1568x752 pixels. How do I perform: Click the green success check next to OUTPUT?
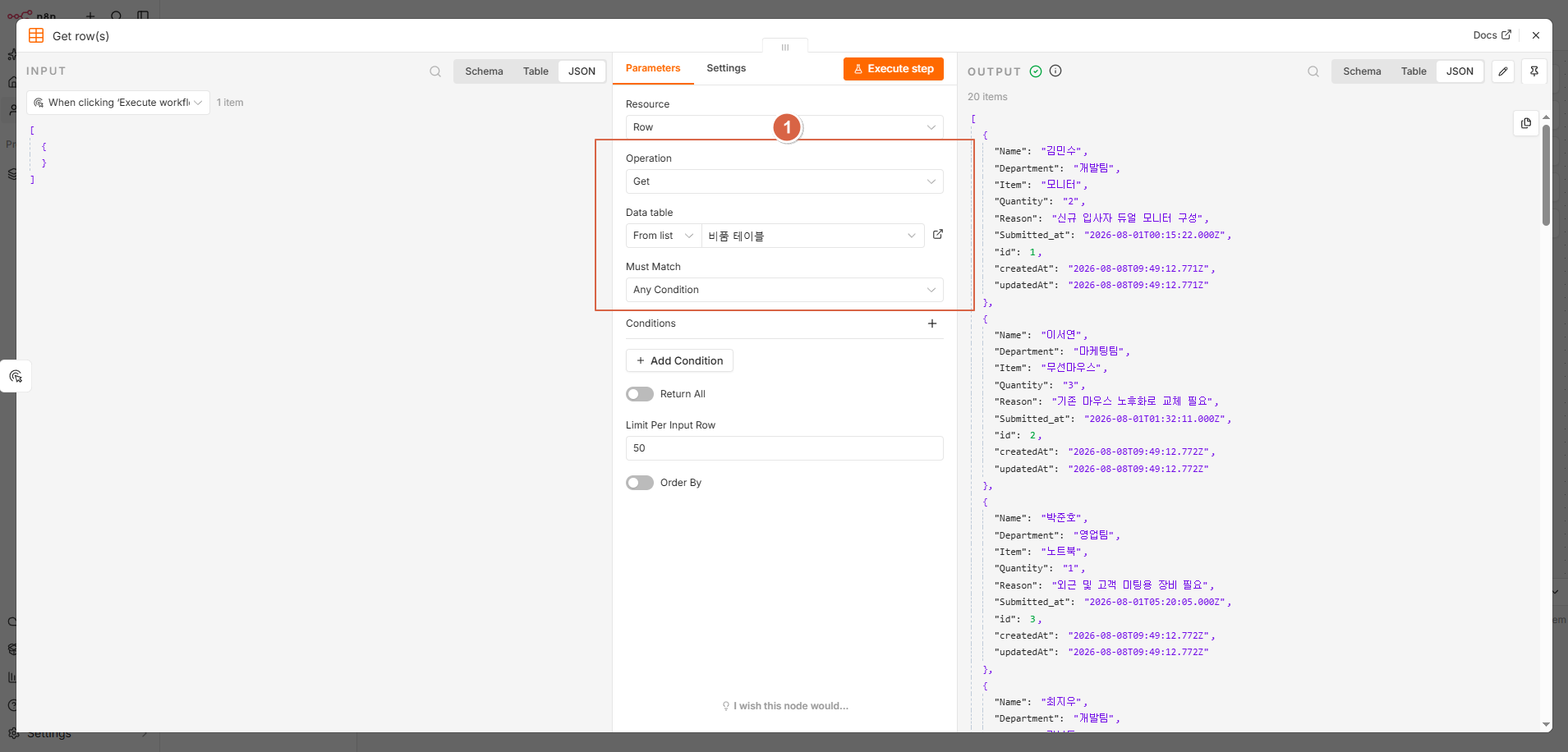click(x=1036, y=71)
